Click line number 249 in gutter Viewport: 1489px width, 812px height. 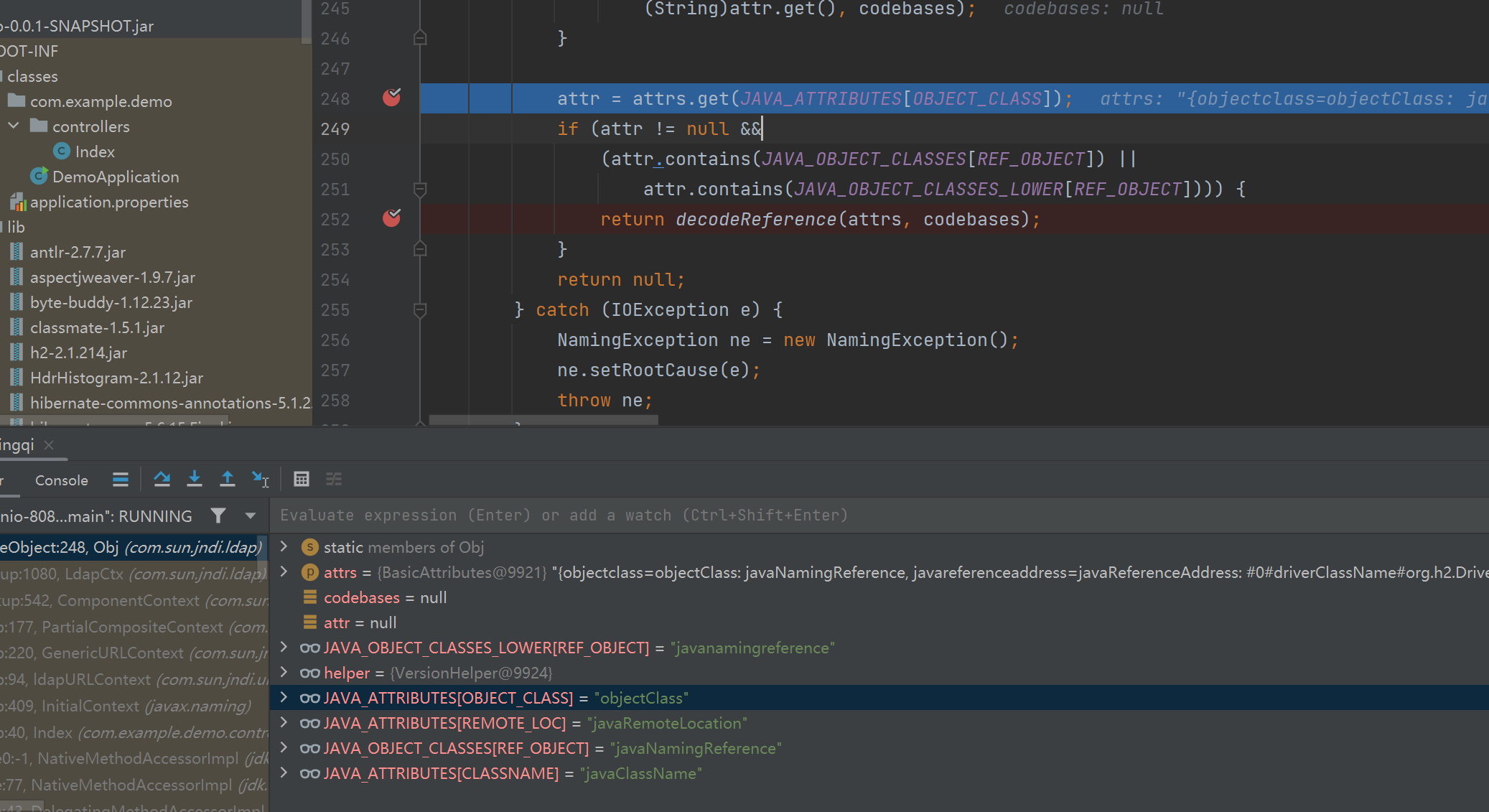[335, 129]
